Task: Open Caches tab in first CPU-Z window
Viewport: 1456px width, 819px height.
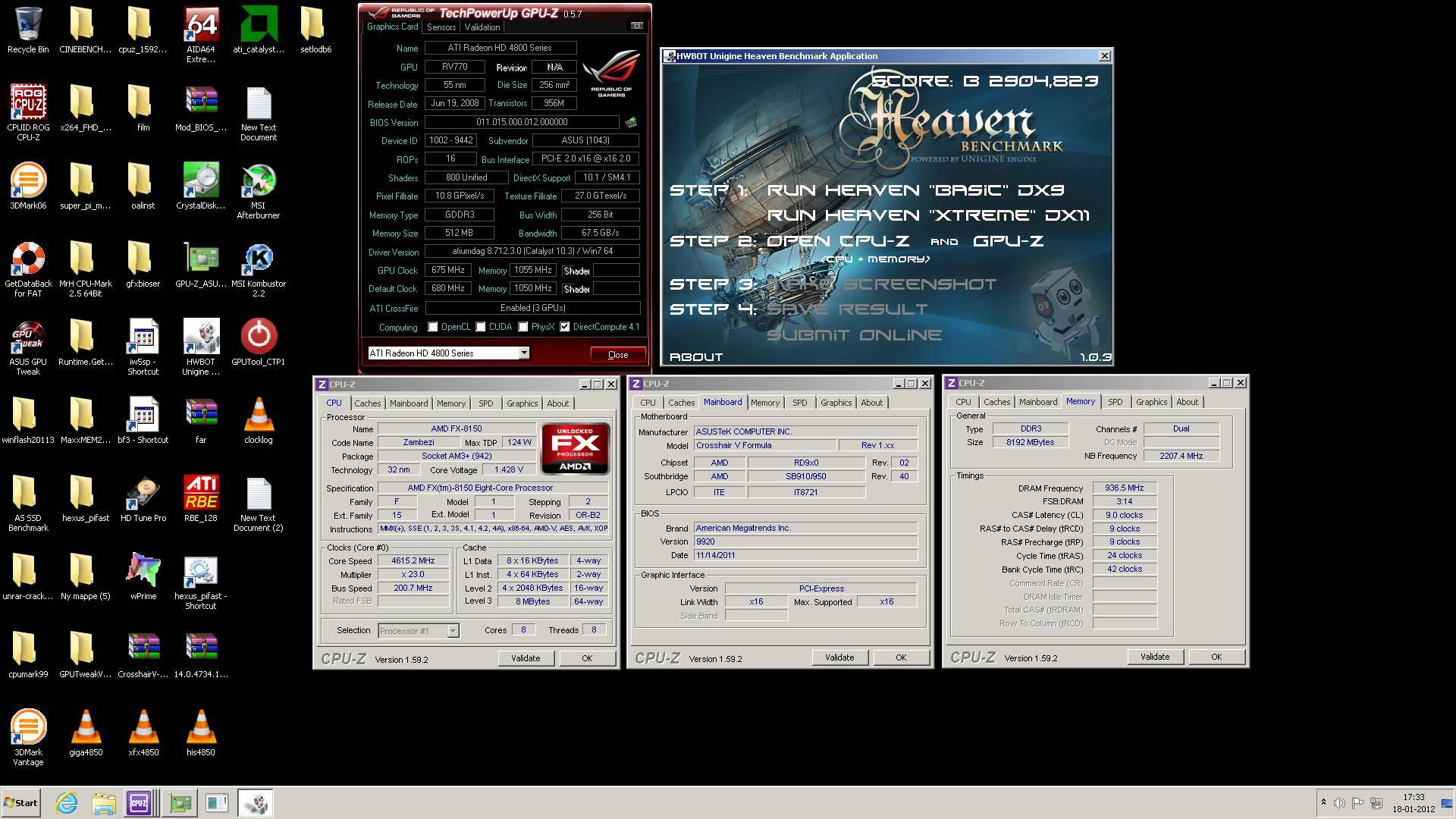Action: pyautogui.click(x=368, y=403)
